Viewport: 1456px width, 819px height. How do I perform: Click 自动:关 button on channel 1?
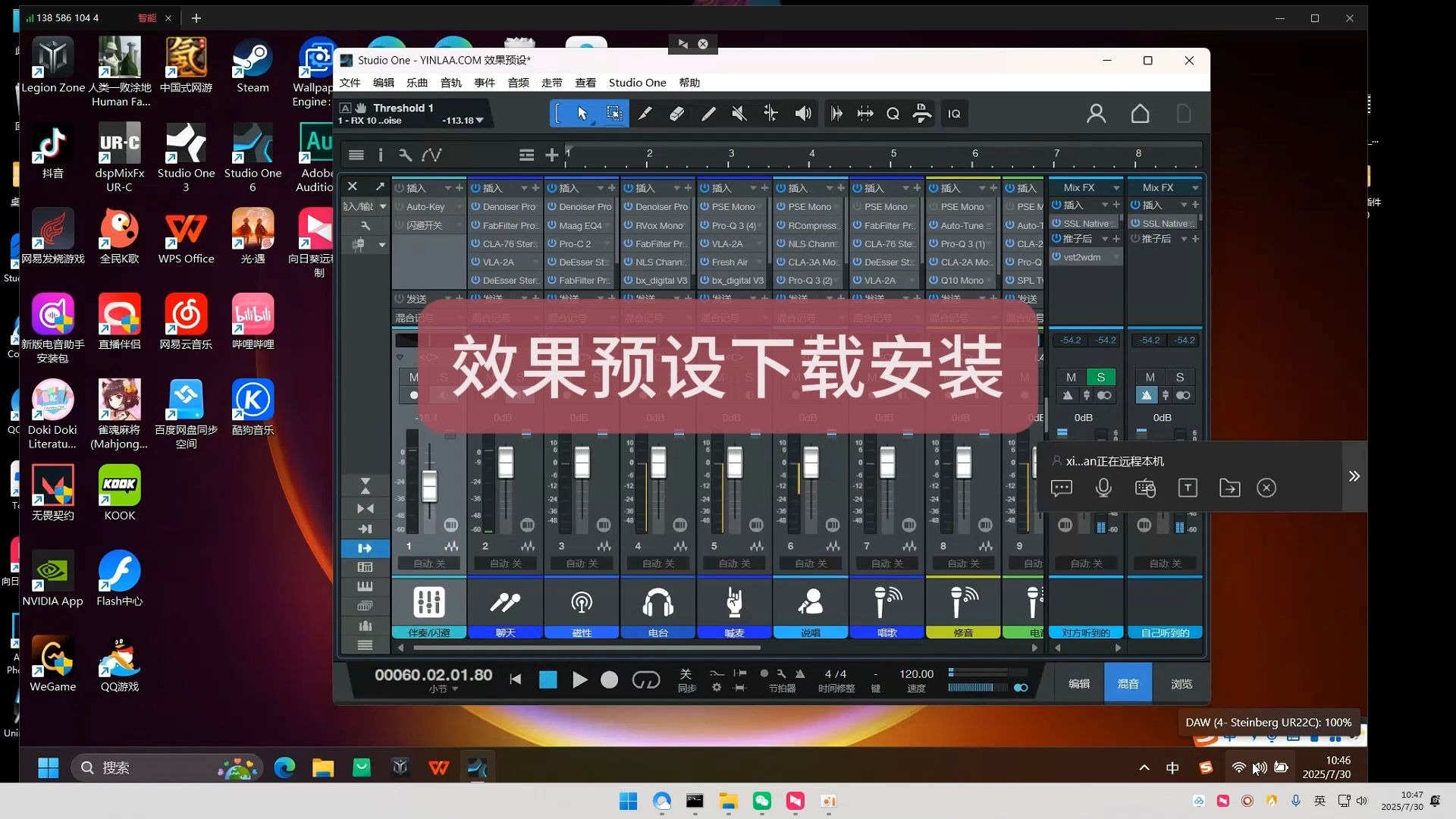click(429, 563)
